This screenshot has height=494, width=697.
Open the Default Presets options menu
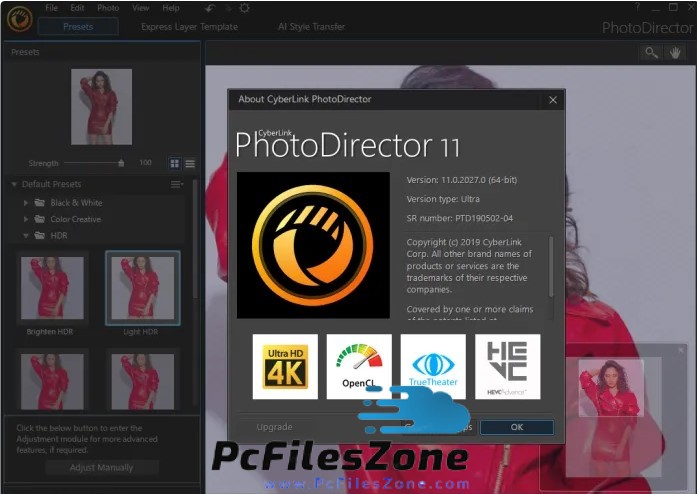tap(177, 185)
